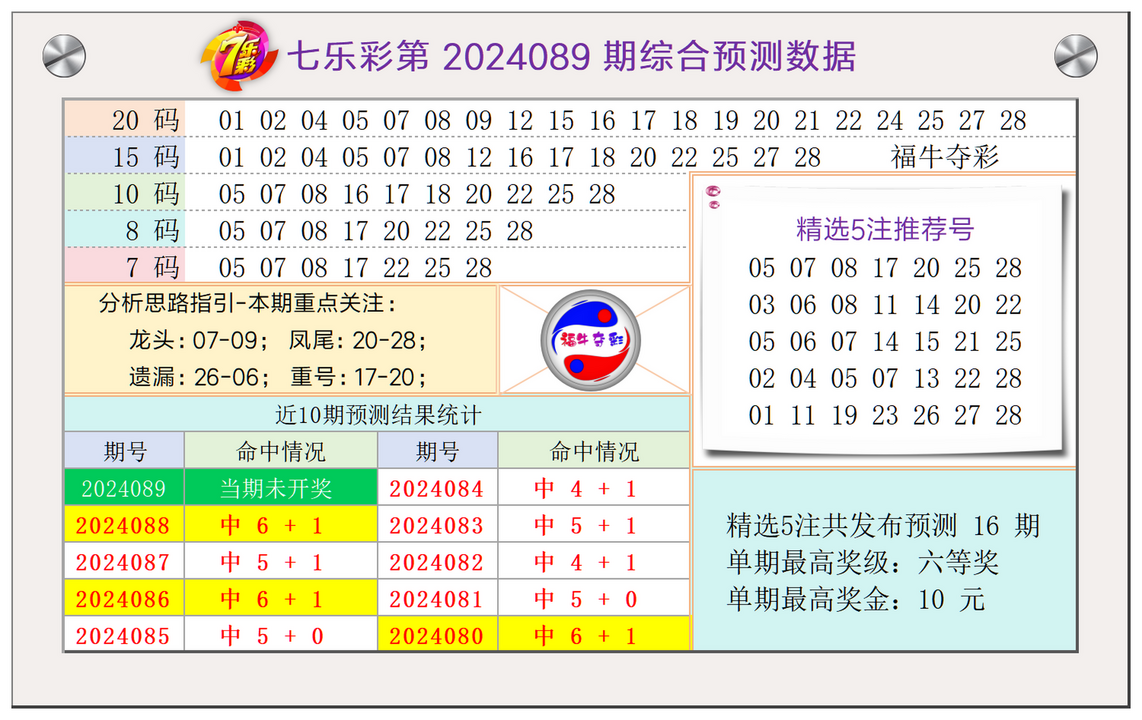The height and width of the screenshot is (720, 1142).
Task: Select the period cell 2024081
Action: click(438, 598)
